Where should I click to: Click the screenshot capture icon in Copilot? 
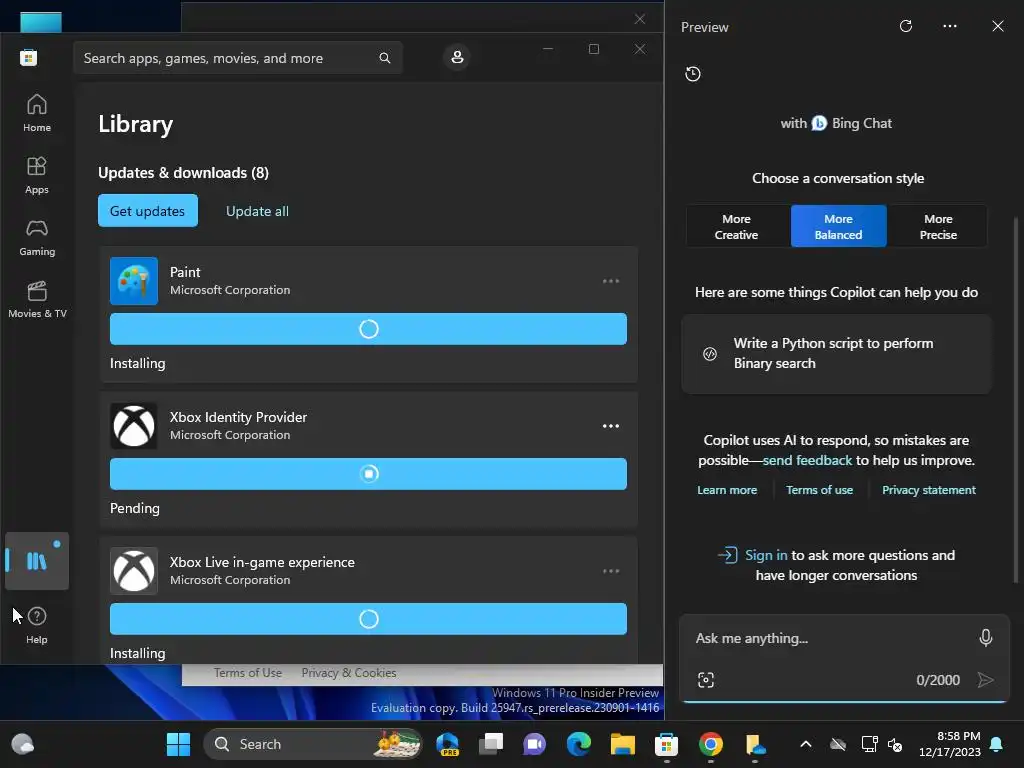point(705,680)
